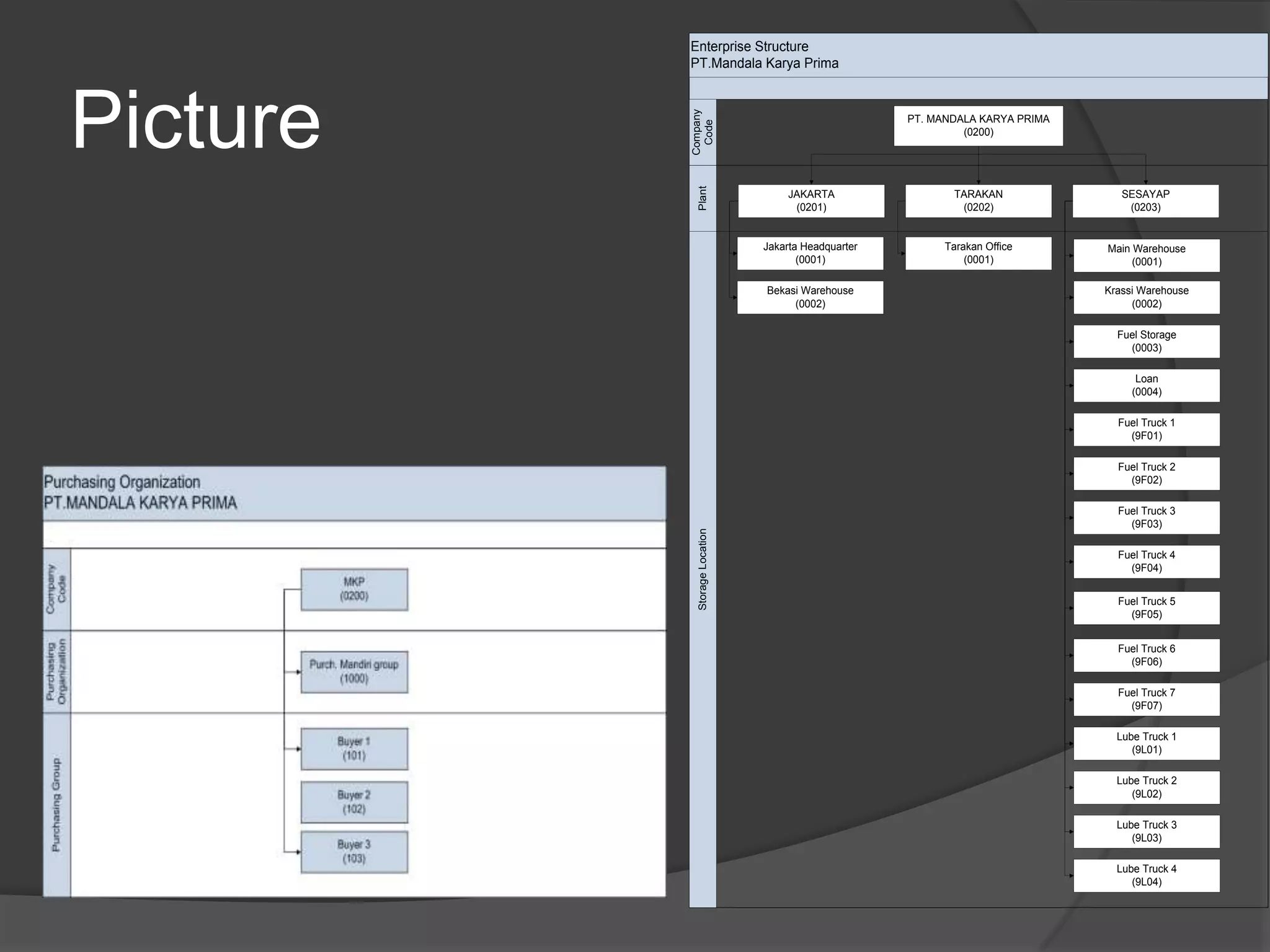Click the PT. MANDALA KARYA PRIMA (0200) box
1270x952 pixels.
tap(978, 126)
